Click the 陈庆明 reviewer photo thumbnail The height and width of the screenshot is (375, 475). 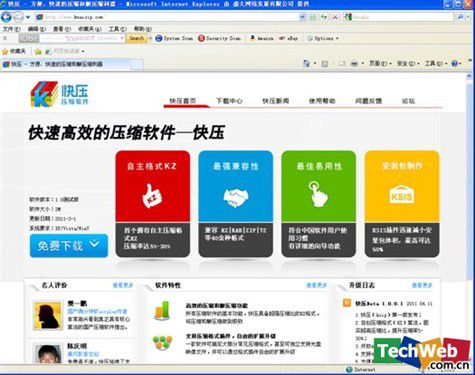(x=48, y=354)
